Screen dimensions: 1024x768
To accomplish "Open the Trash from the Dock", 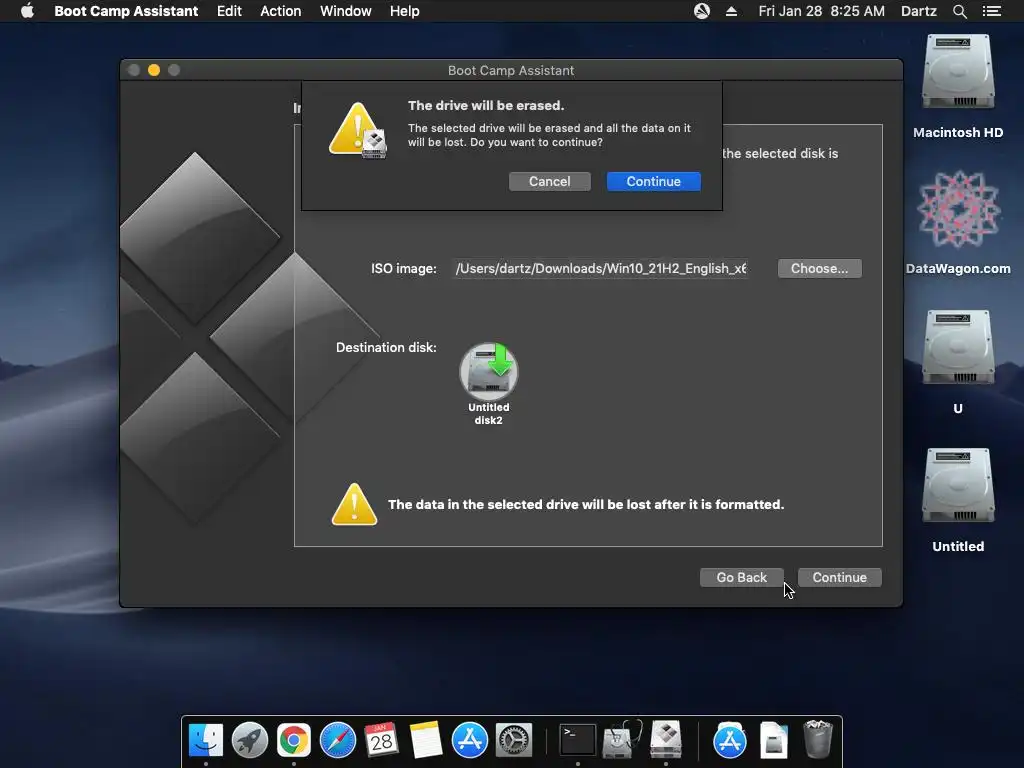I will point(817,739).
